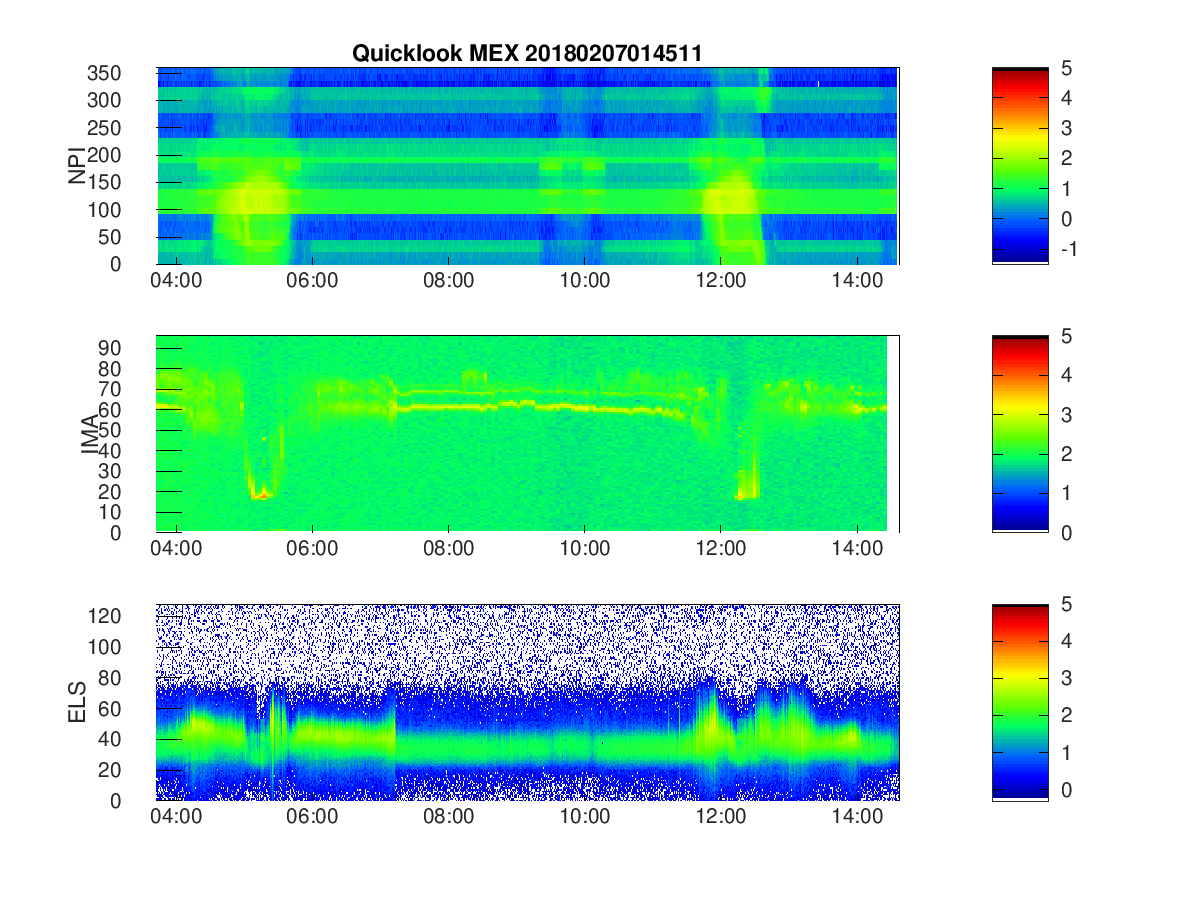Select 08:00 time label under NPI panel
Image resolution: width=1200 pixels, height=900 pixels.
(x=449, y=282)
